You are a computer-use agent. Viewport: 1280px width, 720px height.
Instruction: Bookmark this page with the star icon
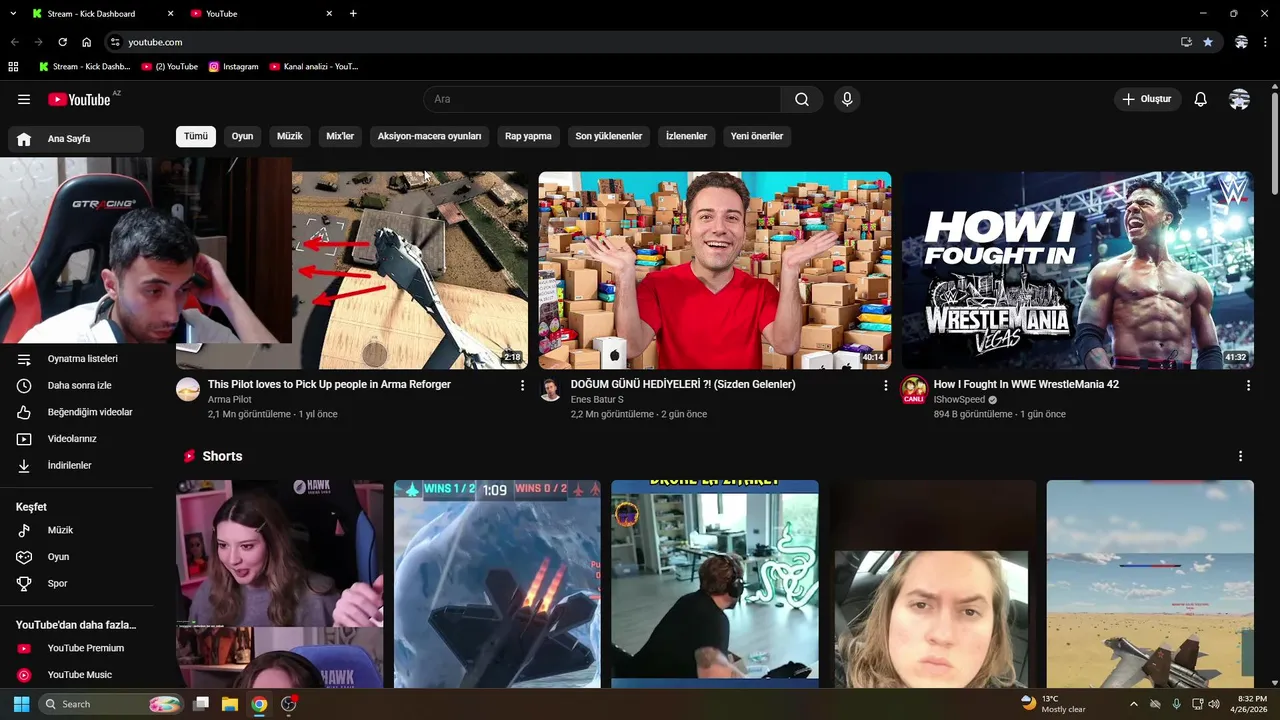point(1208,42)
